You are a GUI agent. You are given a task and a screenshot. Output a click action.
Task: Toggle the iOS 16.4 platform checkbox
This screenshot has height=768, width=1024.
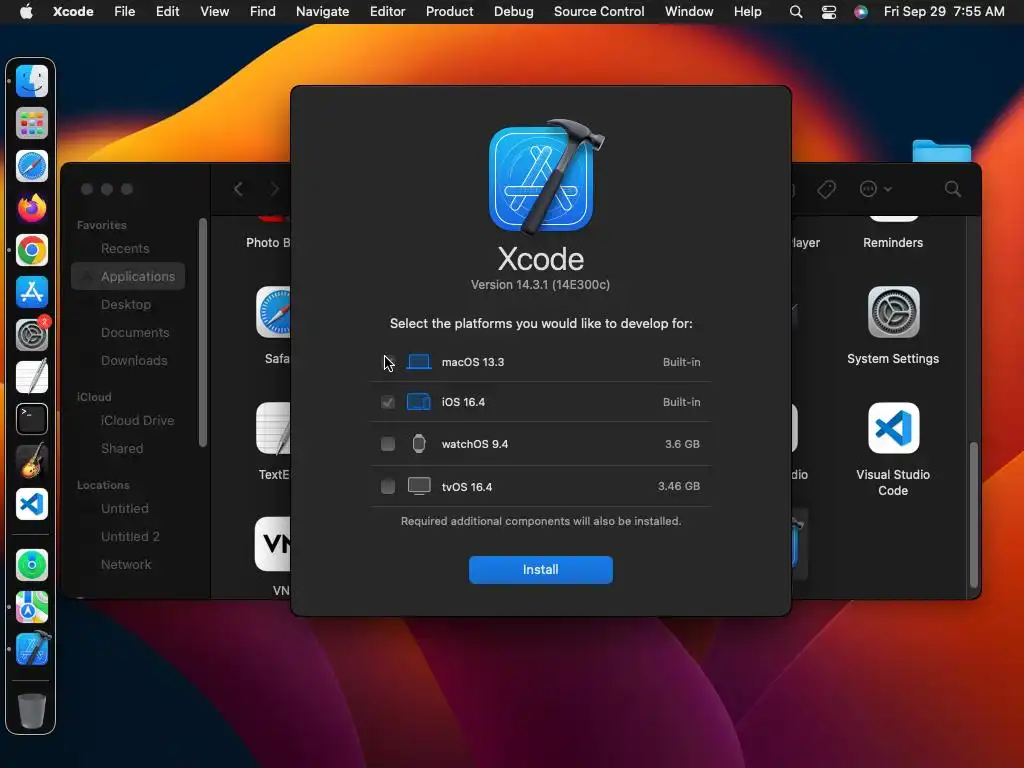coord(388,402)
